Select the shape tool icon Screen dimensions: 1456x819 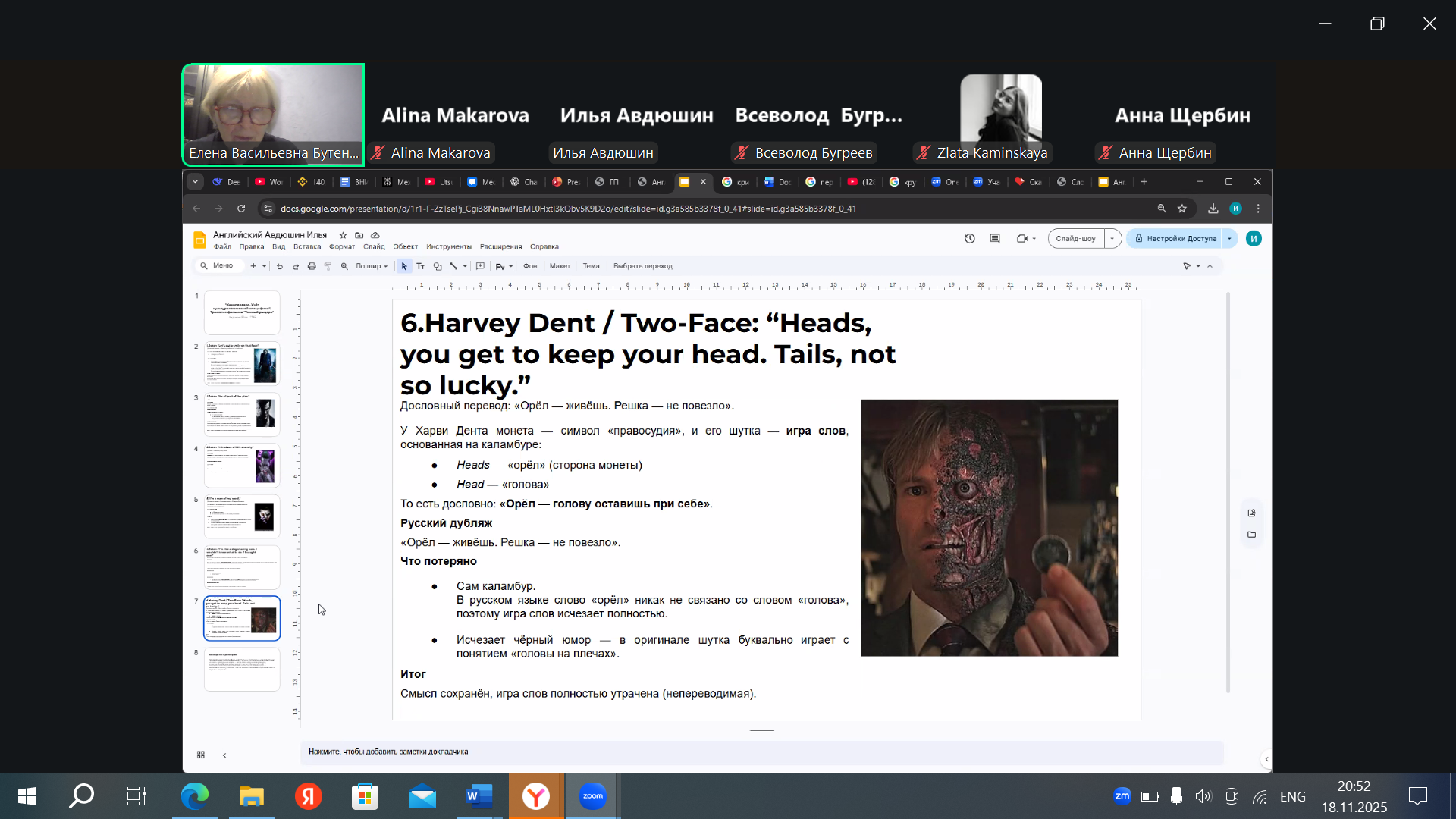coord(437,266)
